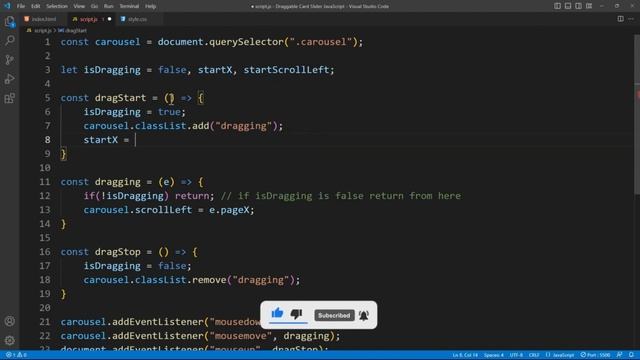
Task: Close the unsaved script.js tab dot
Action: point(109,19)
